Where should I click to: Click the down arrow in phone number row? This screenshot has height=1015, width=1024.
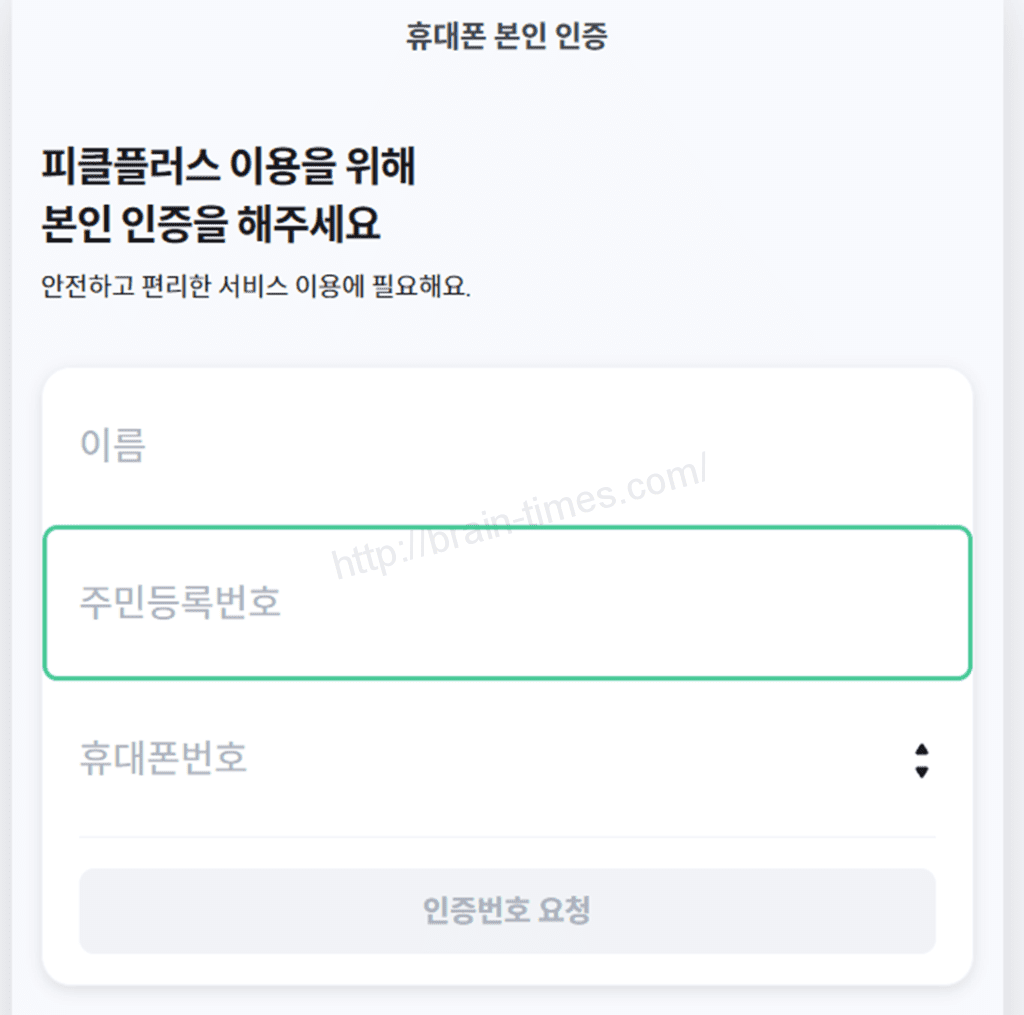tap(922, 772)
